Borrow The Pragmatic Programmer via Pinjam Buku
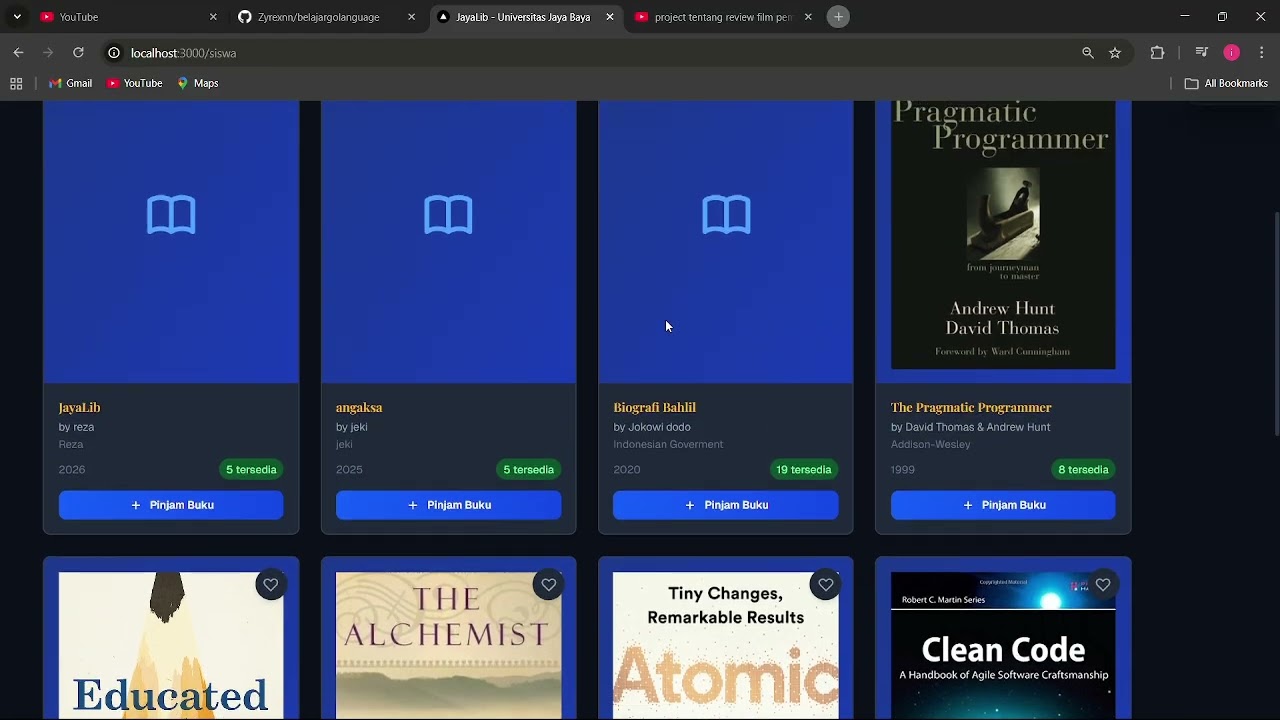Viewport: 1280px width, 720px height. pyautogui.click(x=1003, y=505)
